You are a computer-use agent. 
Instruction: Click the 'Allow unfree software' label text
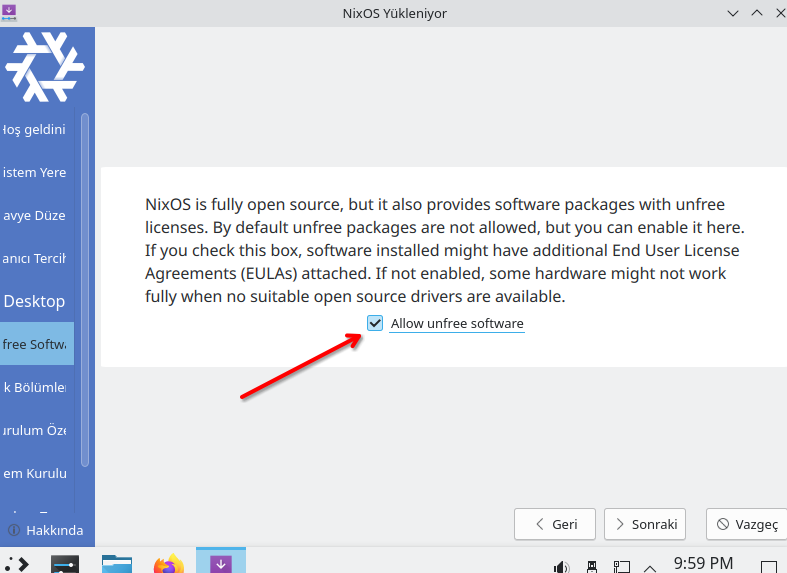tap(457, 323)
